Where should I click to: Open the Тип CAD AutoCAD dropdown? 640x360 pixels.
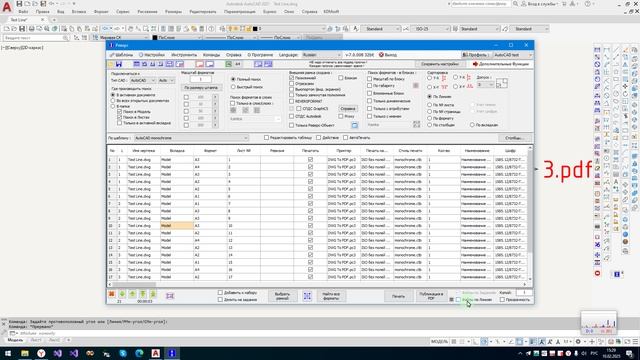click(143, 80)
